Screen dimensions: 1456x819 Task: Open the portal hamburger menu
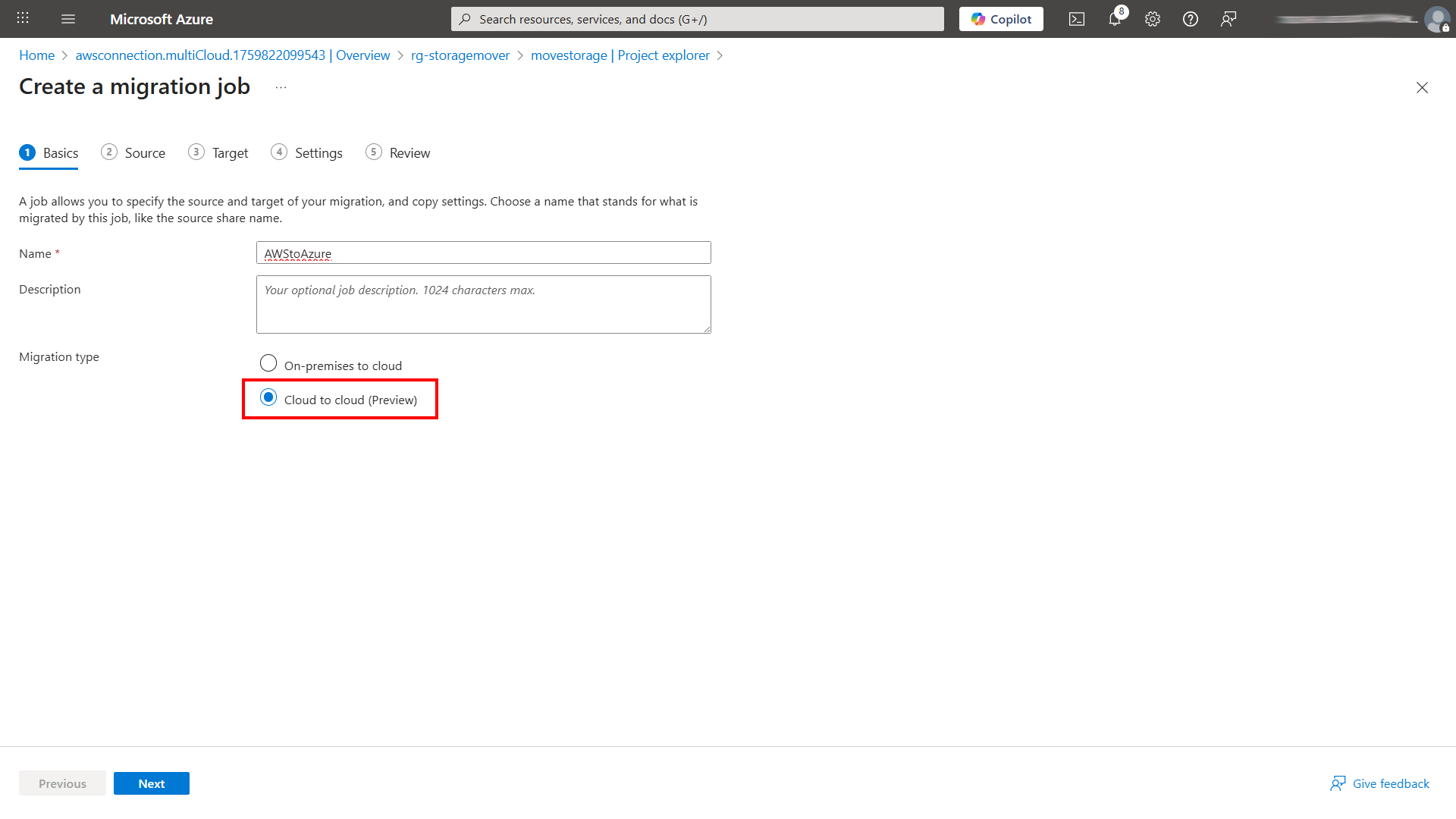(x=68, y=19)
